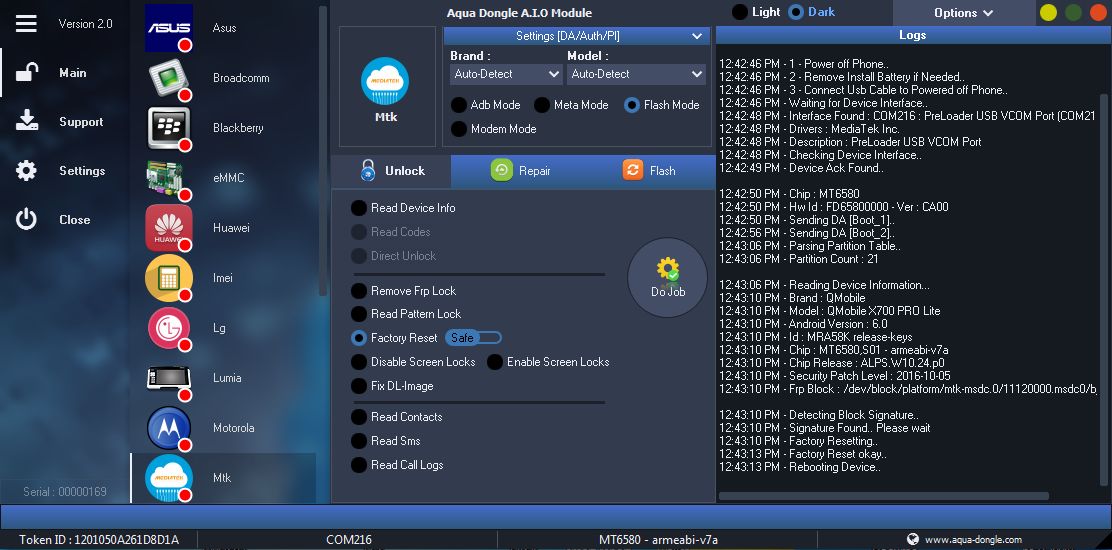Select Read Pattern Lock option
The width and height of the screenshot is (1112, 550).
tap(359, 314)
